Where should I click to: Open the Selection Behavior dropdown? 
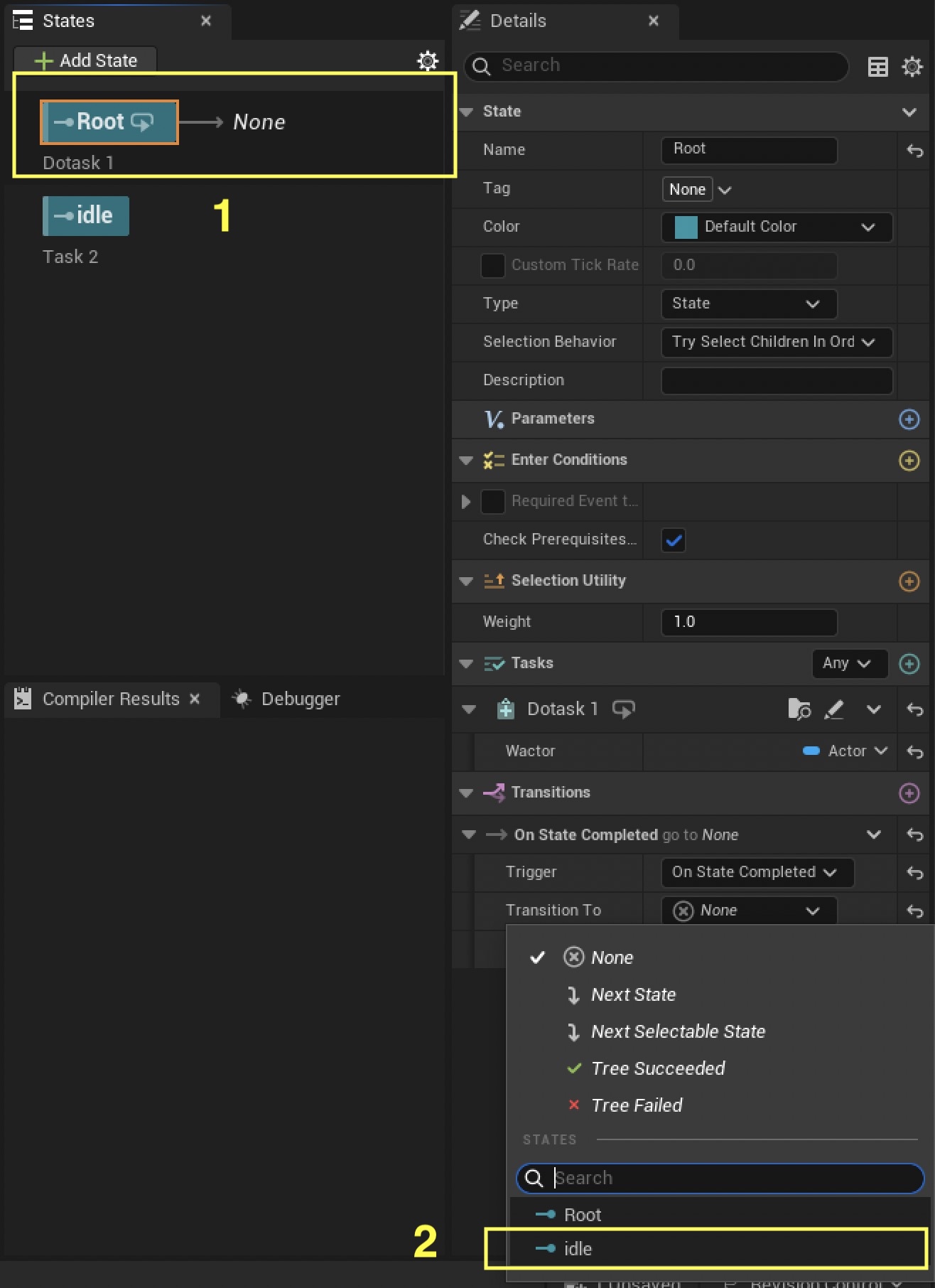click(x=776, y=343)
